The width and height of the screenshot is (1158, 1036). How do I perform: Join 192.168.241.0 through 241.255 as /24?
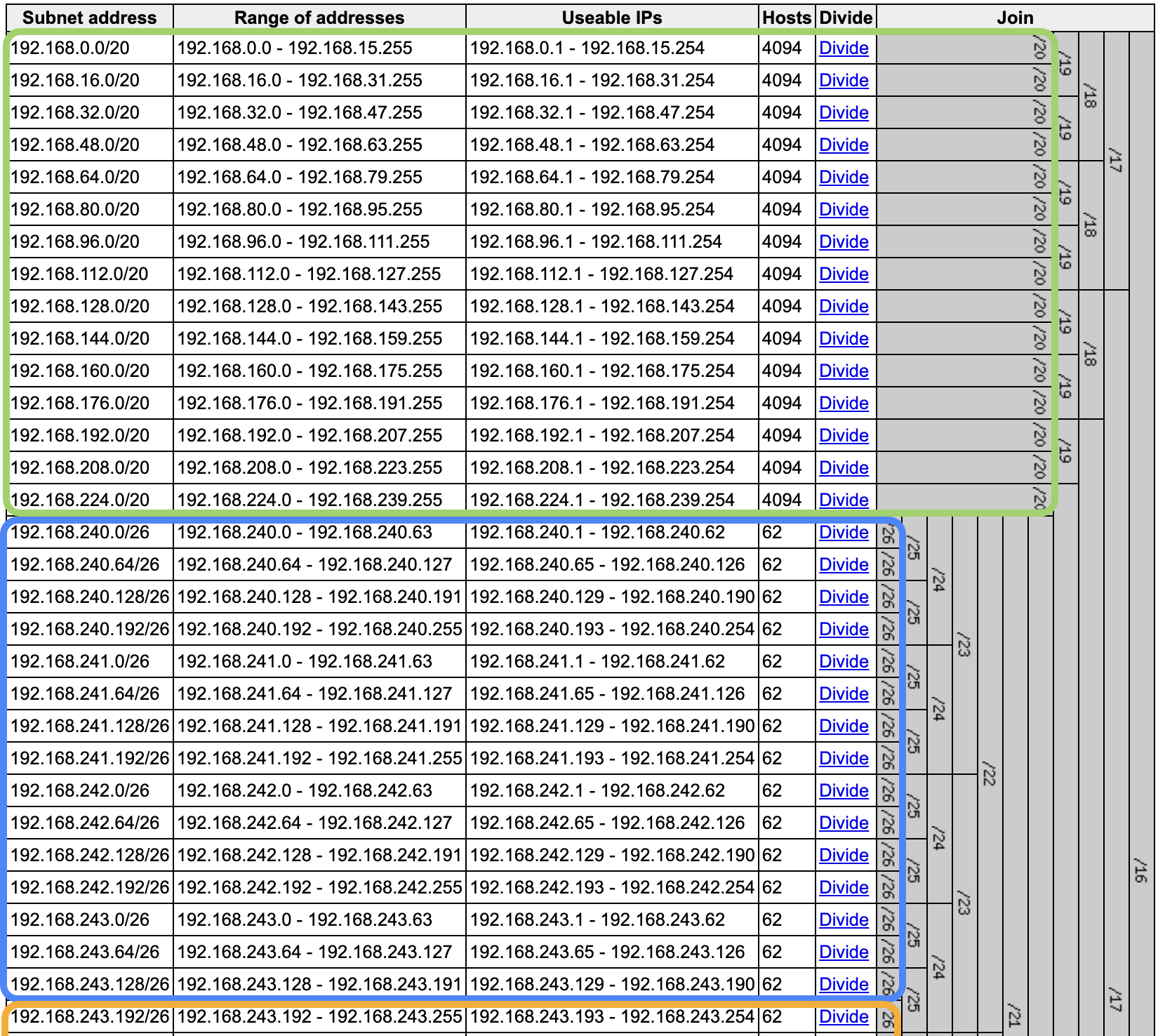click(940, 710)
